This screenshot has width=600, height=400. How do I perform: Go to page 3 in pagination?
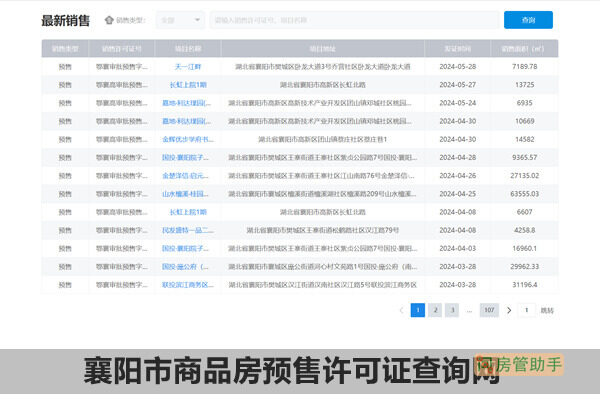(x=452, y=310)
